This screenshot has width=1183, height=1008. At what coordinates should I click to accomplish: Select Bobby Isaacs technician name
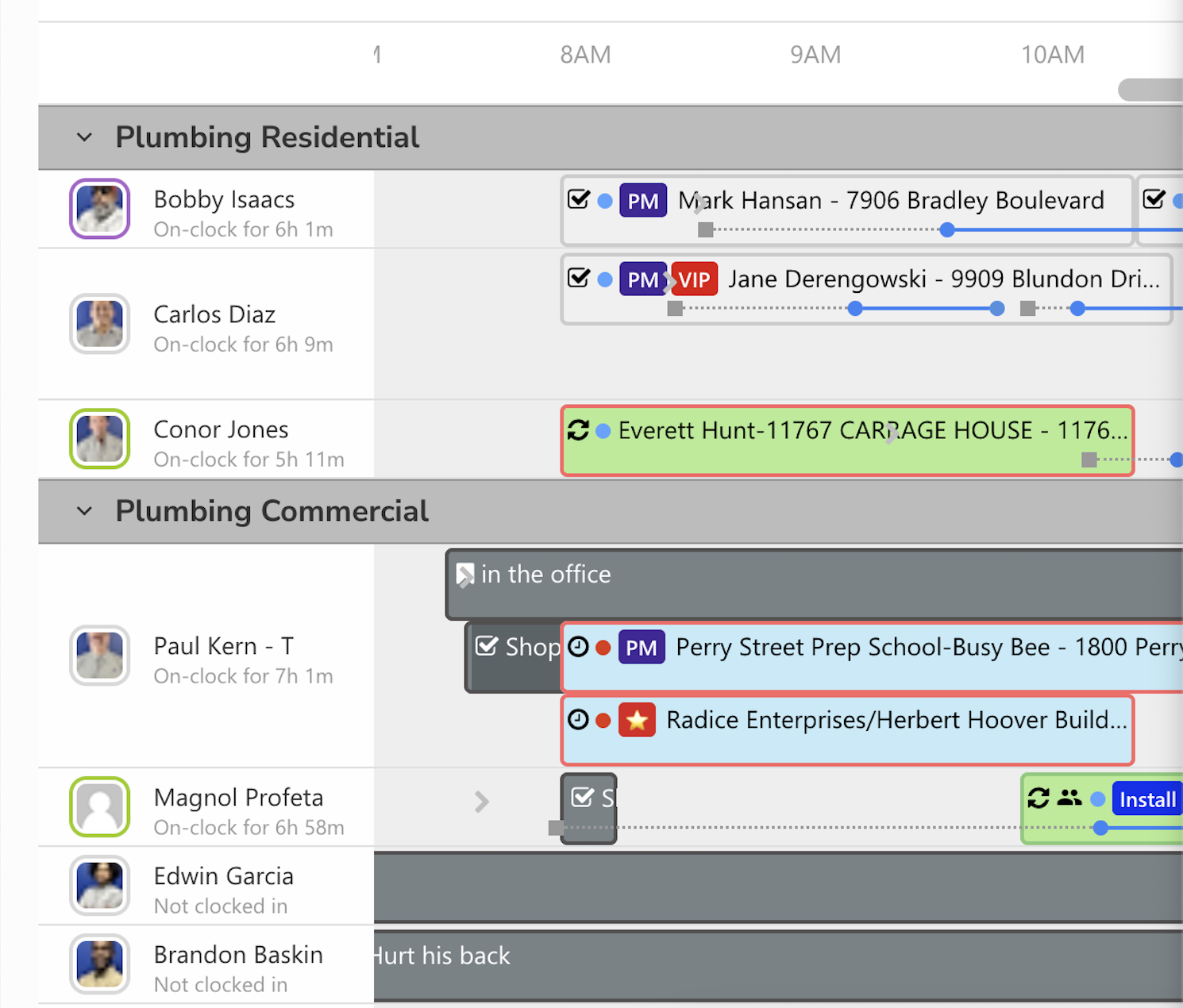tap(224, 199)
